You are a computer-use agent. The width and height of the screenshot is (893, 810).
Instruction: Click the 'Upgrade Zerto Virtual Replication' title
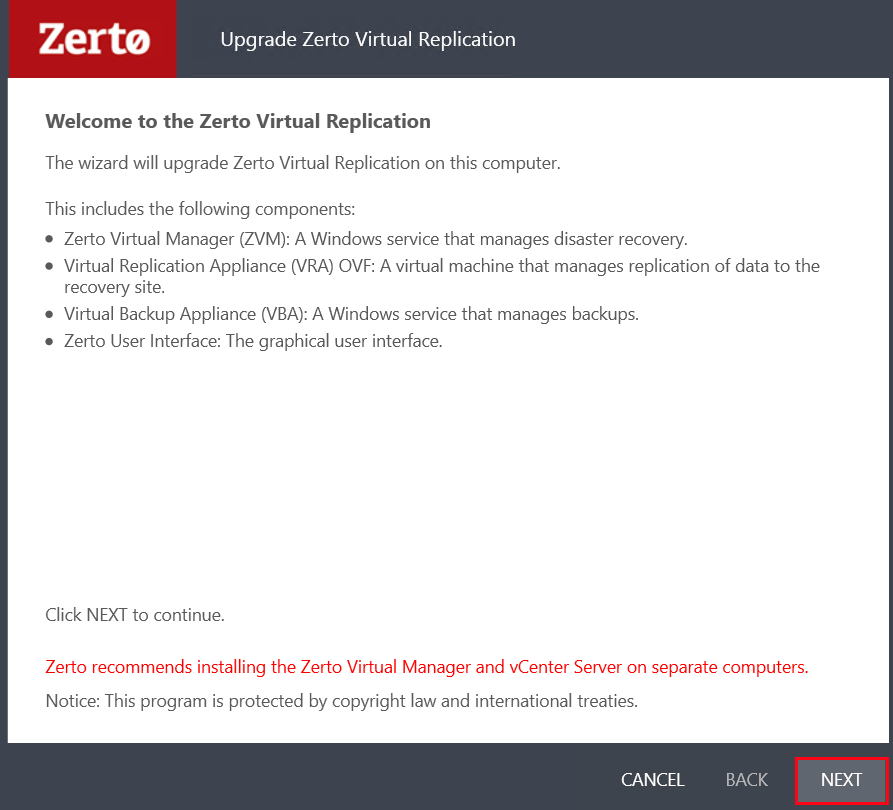[x=368, y=39]
